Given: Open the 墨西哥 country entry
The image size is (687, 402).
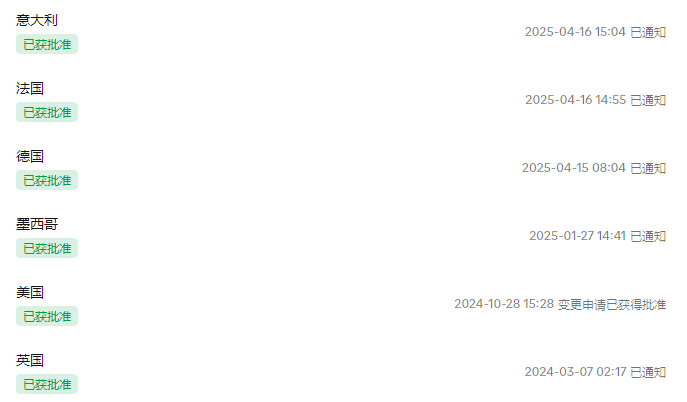Looking at the screenshot, I should 37,224.
